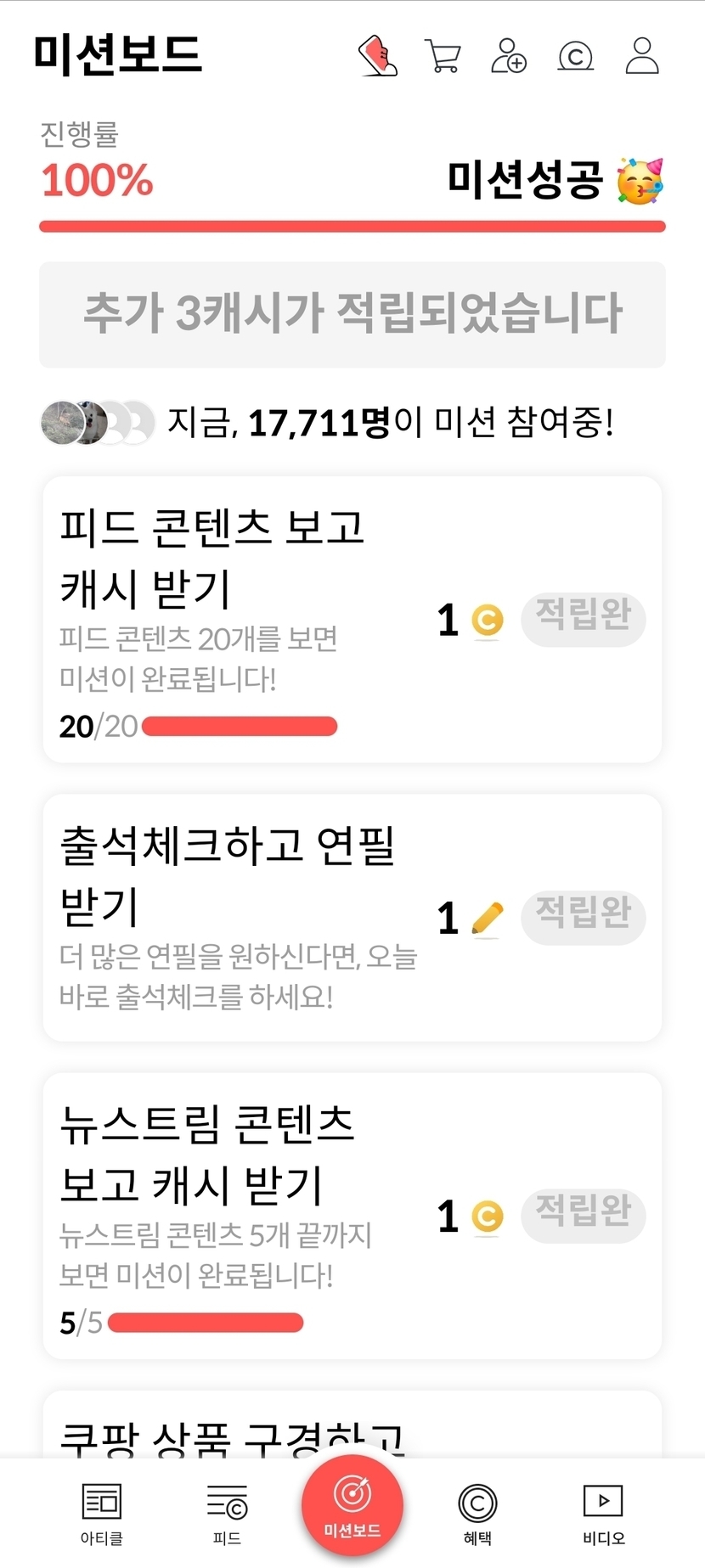The height and width of the screenshot is (1568, 705).
Task: Open the 미션보드 center tab
Action: tap(352, 1506)
